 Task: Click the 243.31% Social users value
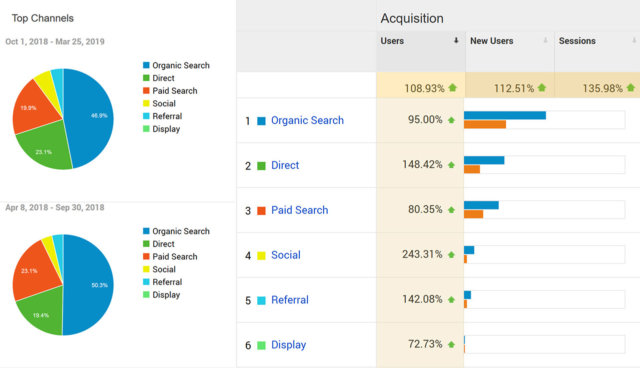click(x=422, y=254)
